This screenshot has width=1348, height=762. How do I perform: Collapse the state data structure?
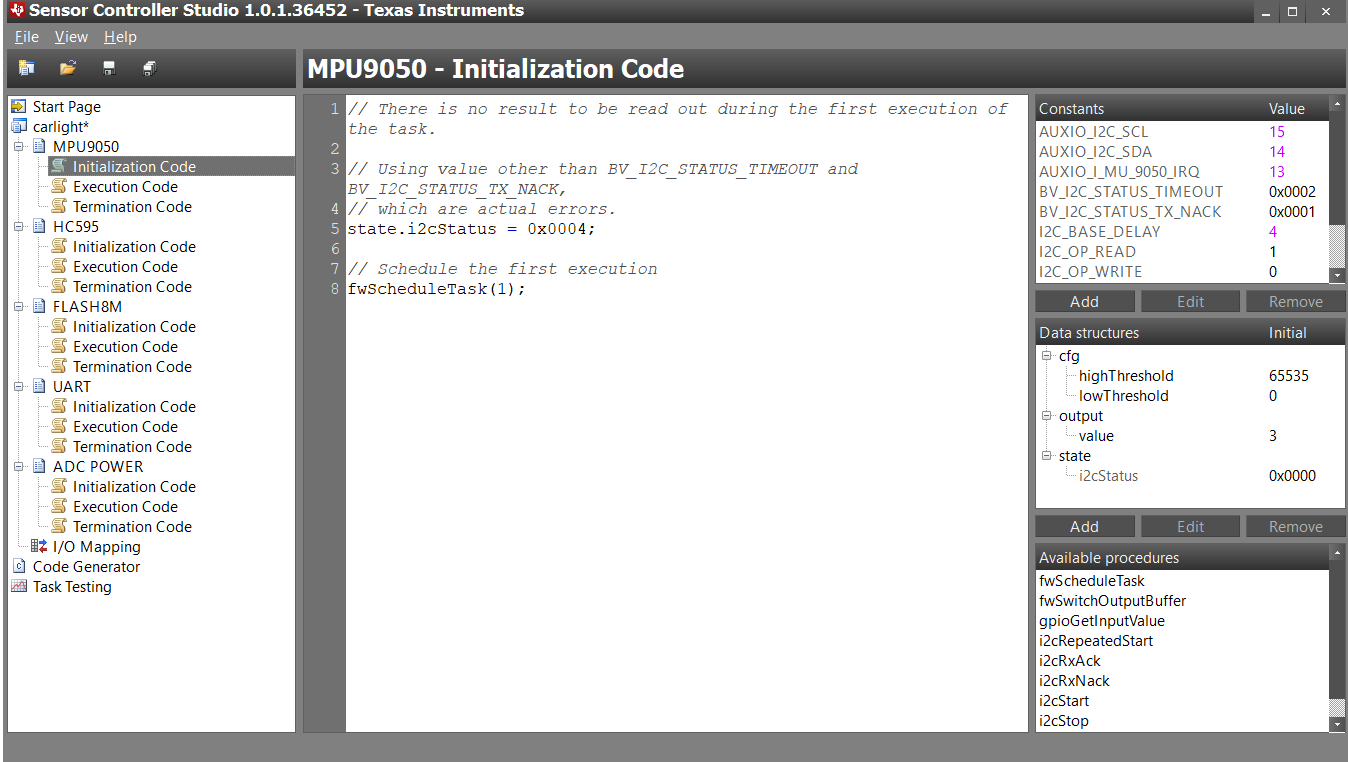[1047, 456]
